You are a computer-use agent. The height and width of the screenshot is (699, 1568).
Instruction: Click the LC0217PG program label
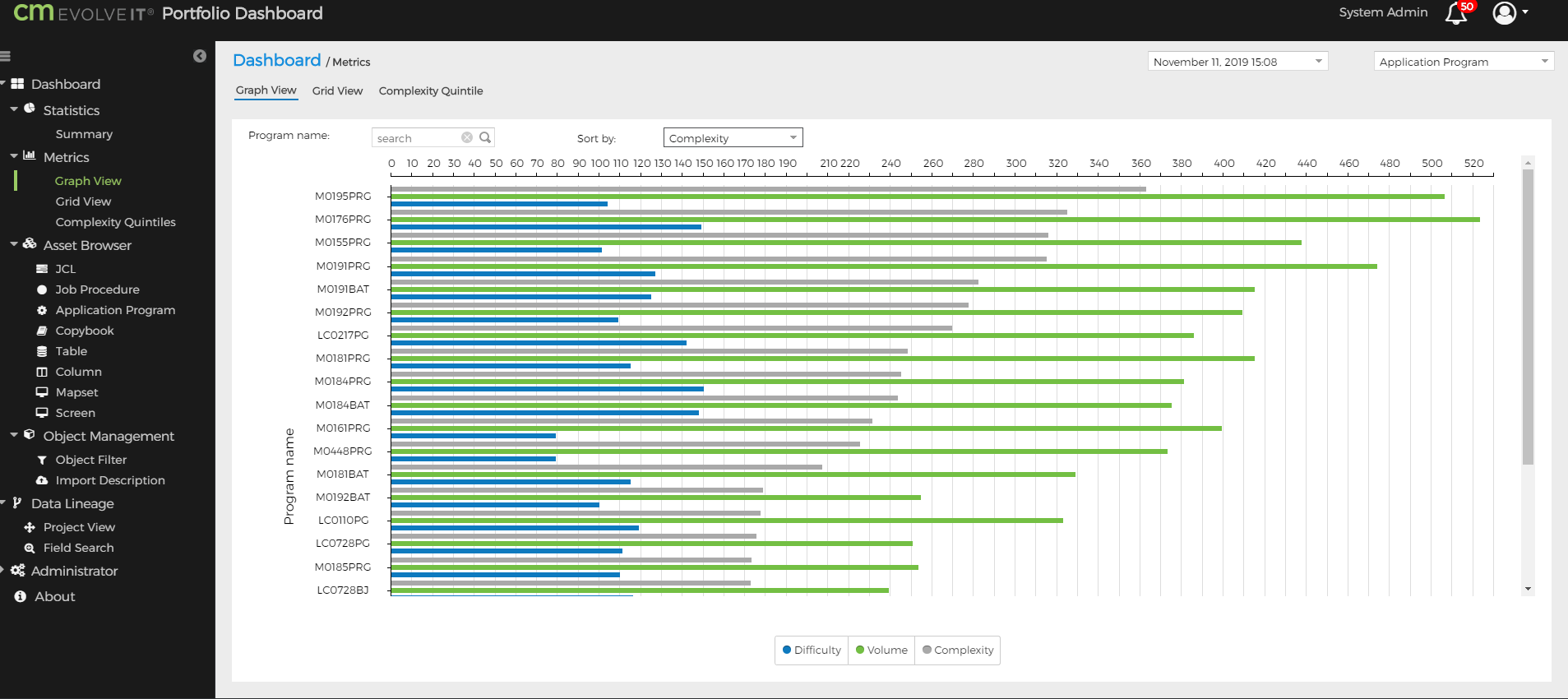(x=343, y=336)
